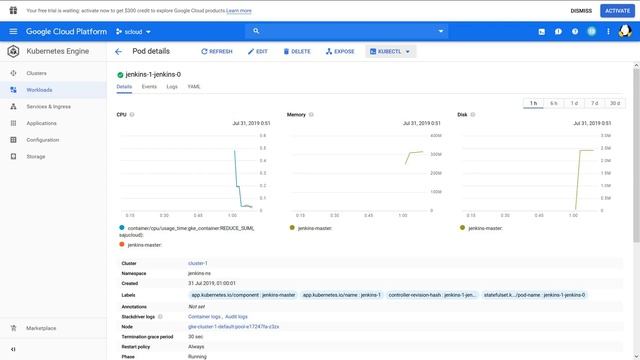
Task: Open Clusters in the sidebar
Action: point(53,73)
